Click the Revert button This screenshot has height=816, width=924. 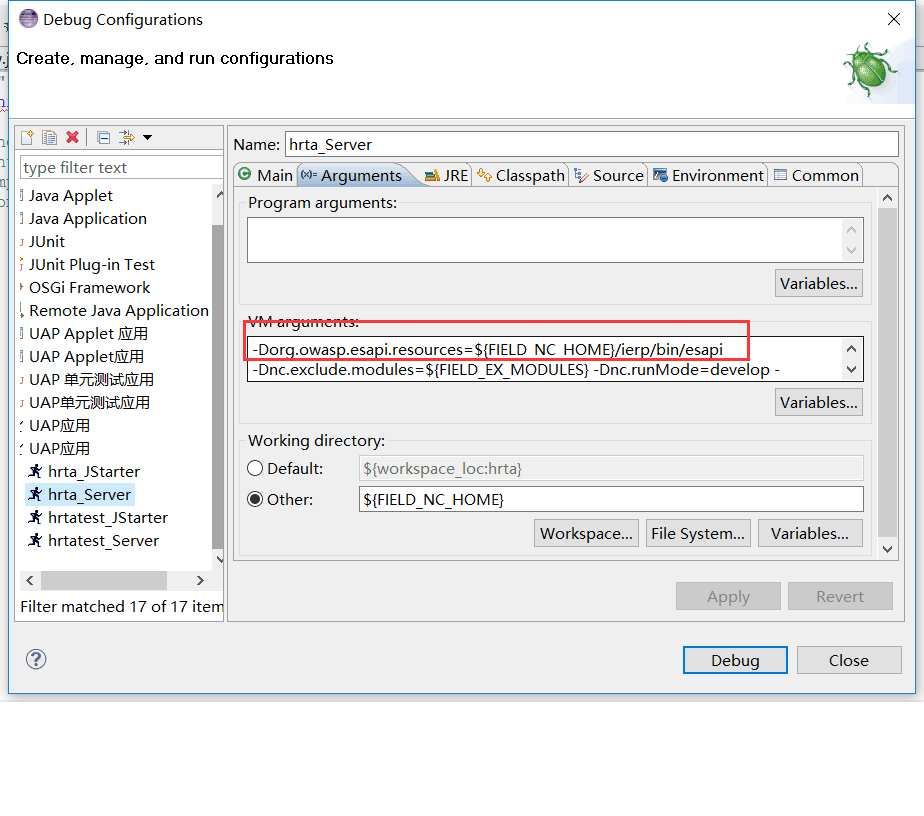pos(840,596)
